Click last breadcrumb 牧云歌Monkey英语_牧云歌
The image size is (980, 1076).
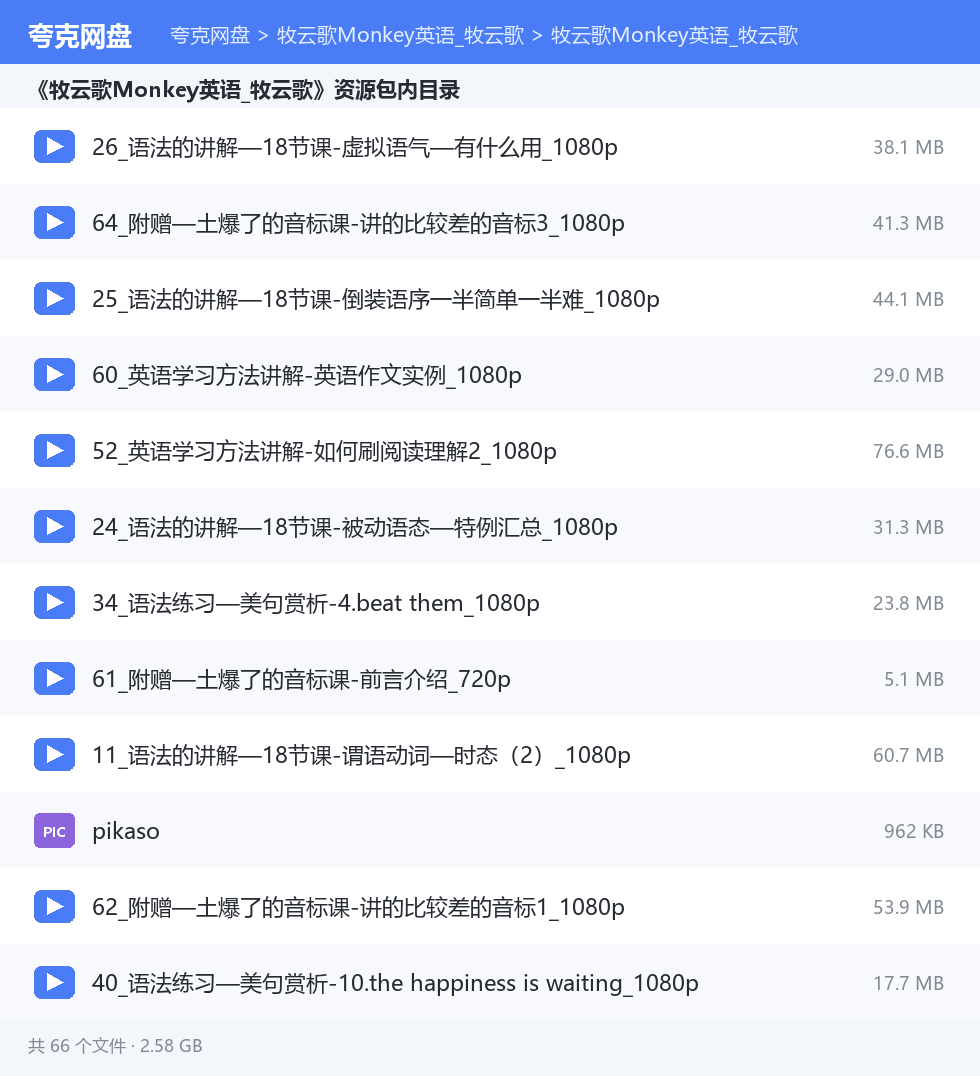click(x=675, y=35)
